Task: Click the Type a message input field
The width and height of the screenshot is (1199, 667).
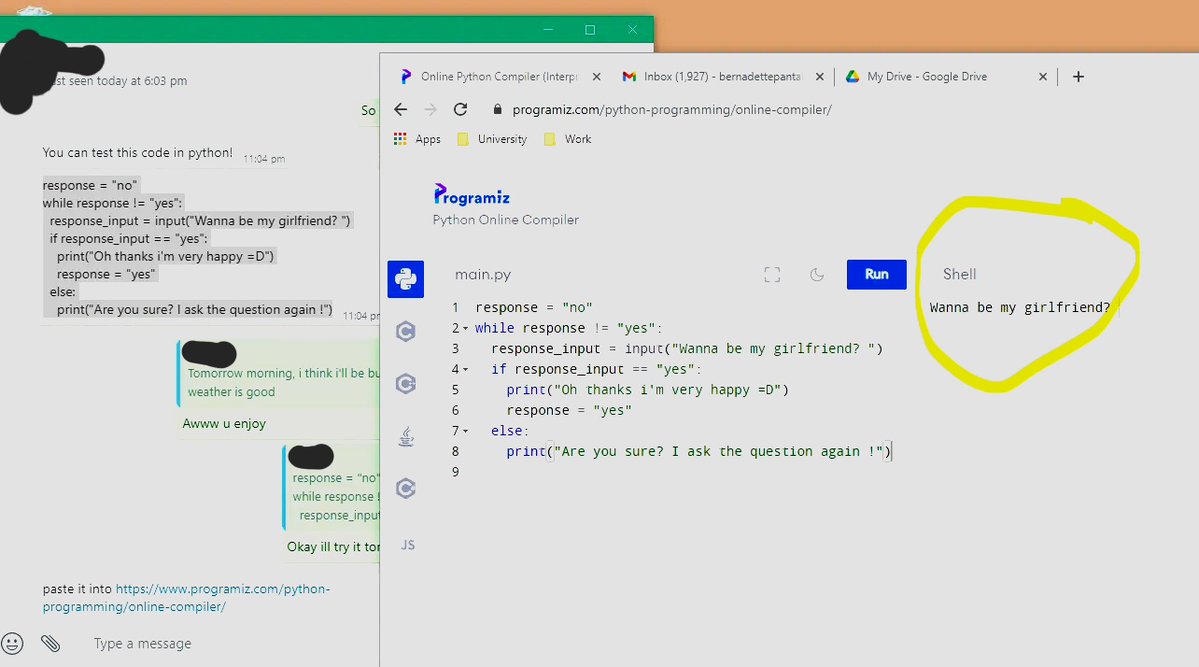Action: pos(142,644)
